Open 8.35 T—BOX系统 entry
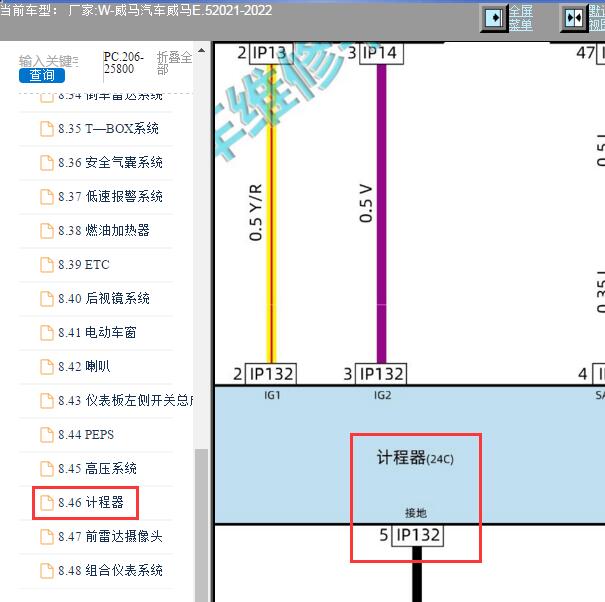 click(x=108, y=129)
